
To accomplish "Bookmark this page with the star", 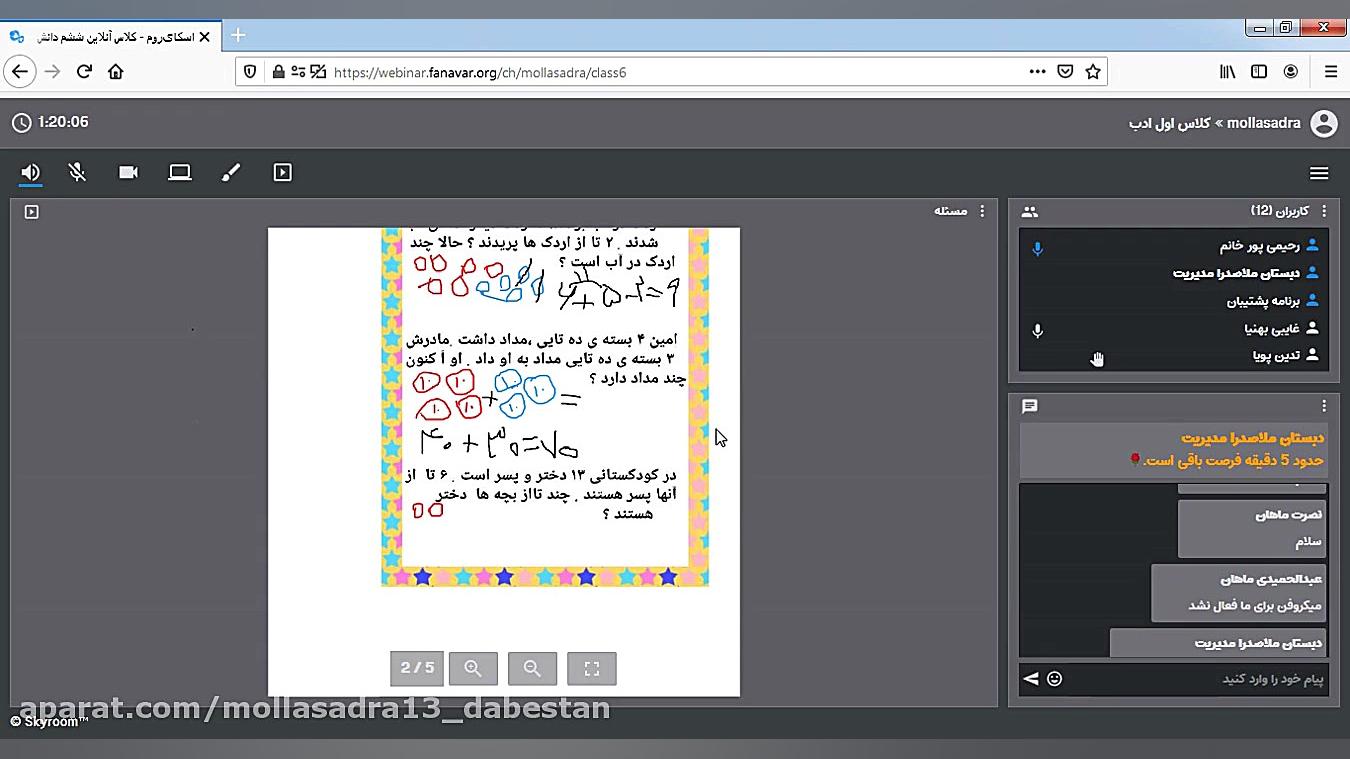I will (1093, 72).
